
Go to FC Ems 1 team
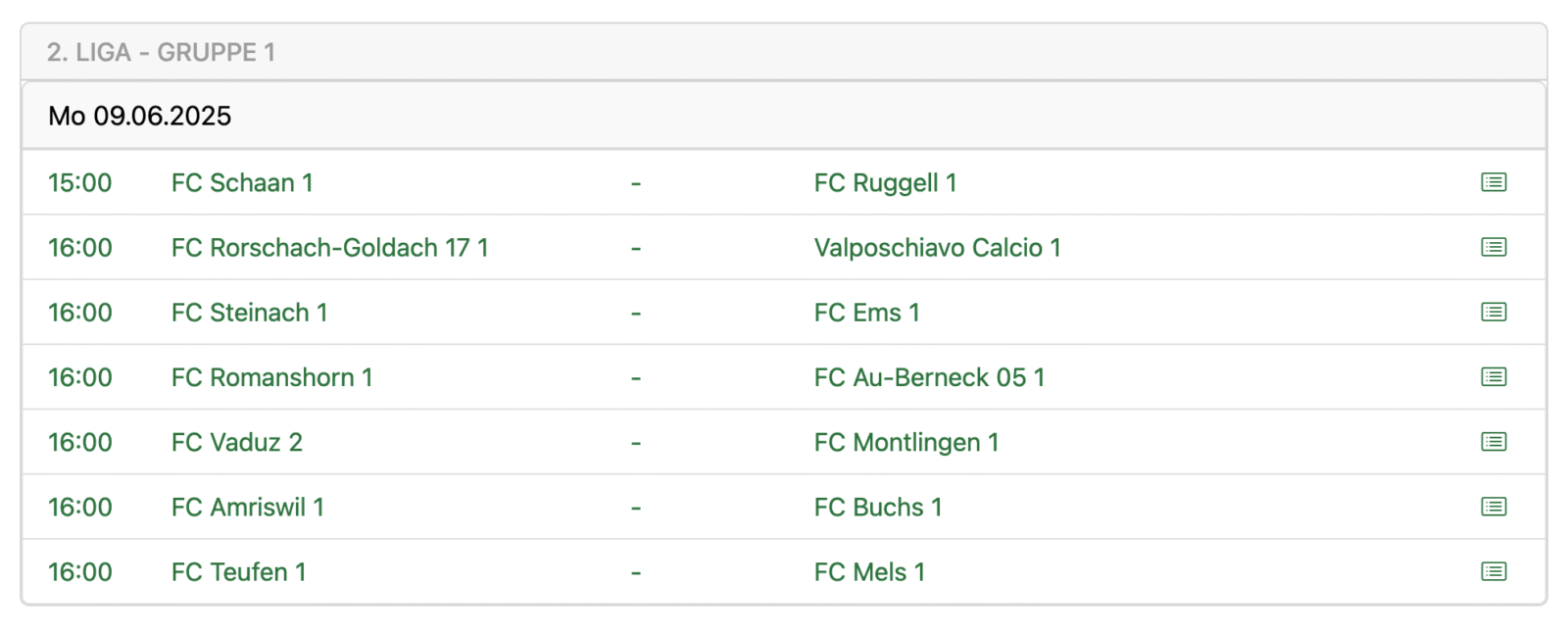[866, 313]
